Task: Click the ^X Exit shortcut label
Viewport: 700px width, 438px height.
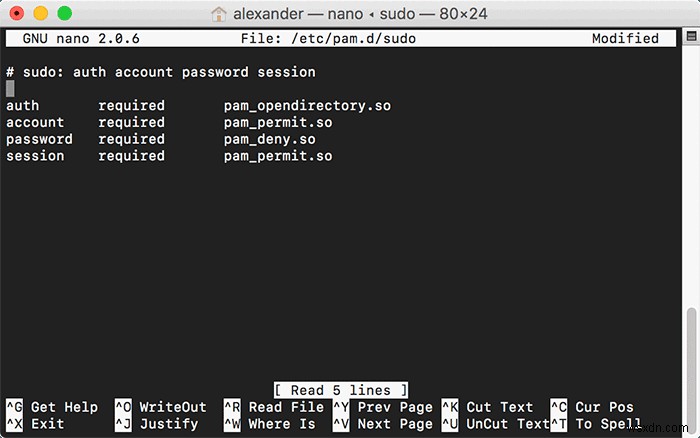Action: click(35, 424)
